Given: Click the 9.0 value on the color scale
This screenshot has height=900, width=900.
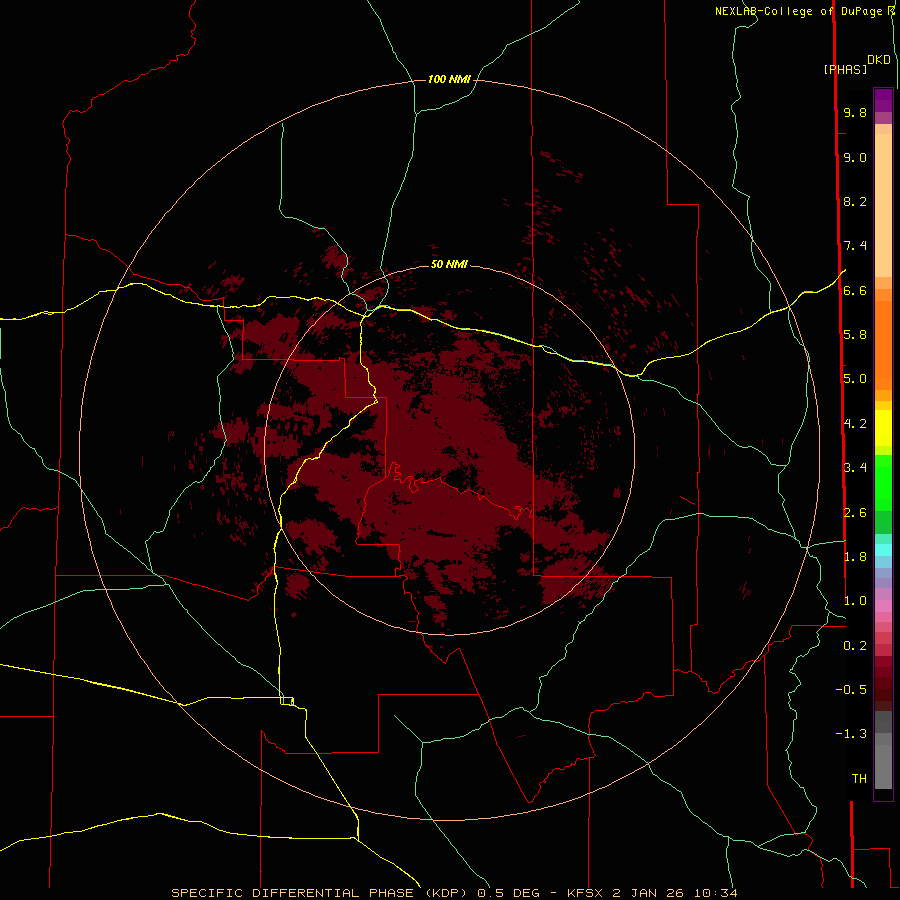Looking at the screenshot, I should pos(855,157).
